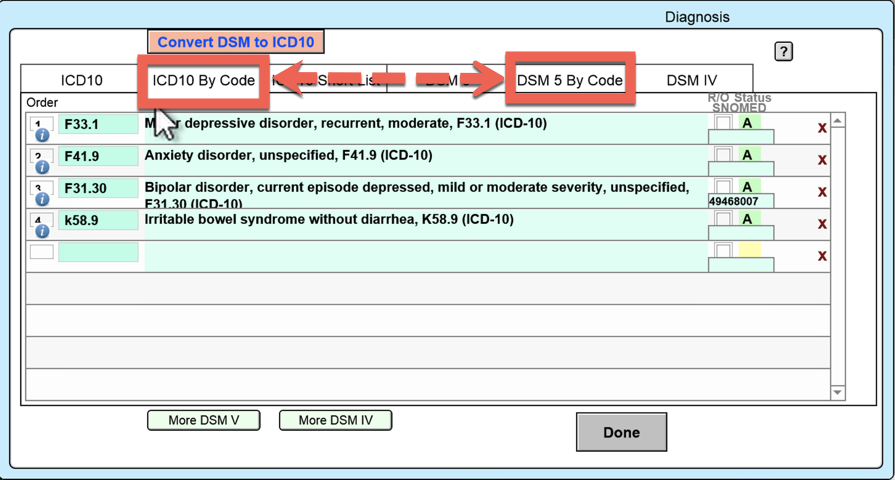Remove Anxiety disorder row using red X

tap(822, 160)
